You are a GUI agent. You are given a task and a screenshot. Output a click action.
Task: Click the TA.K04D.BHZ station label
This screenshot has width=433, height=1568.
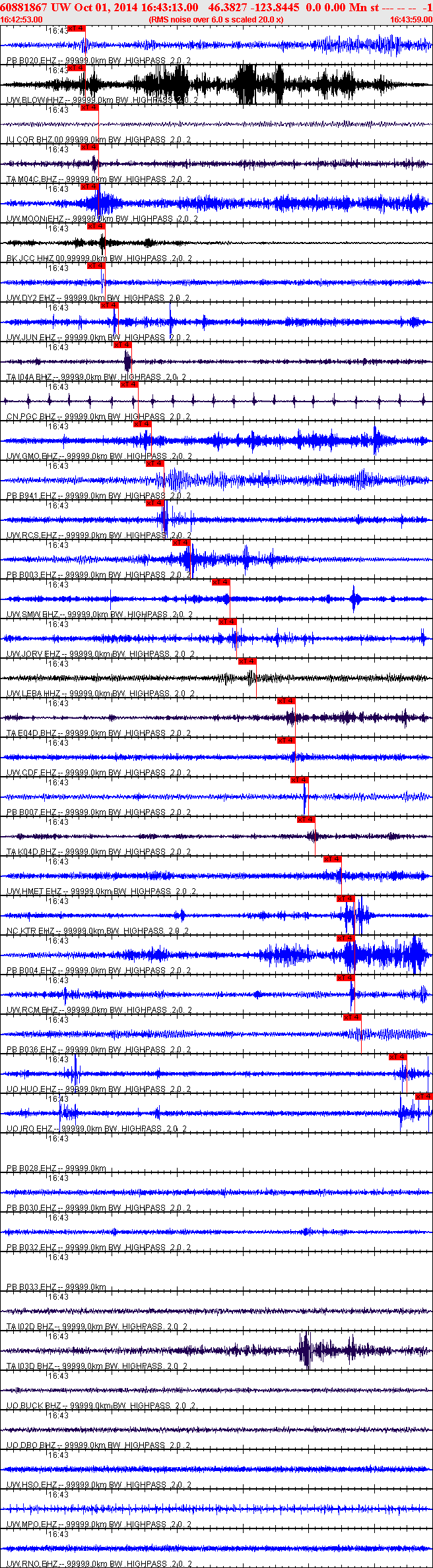coord(99,852)
